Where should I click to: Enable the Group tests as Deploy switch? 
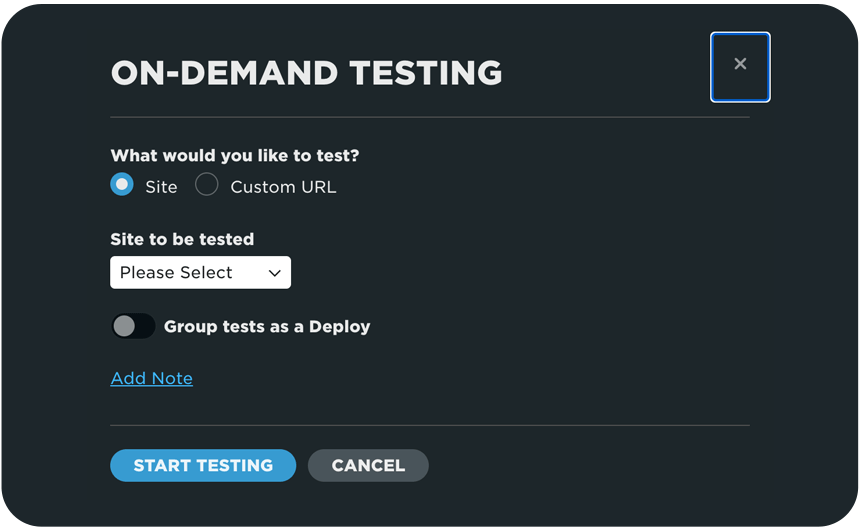click(133, 326)
